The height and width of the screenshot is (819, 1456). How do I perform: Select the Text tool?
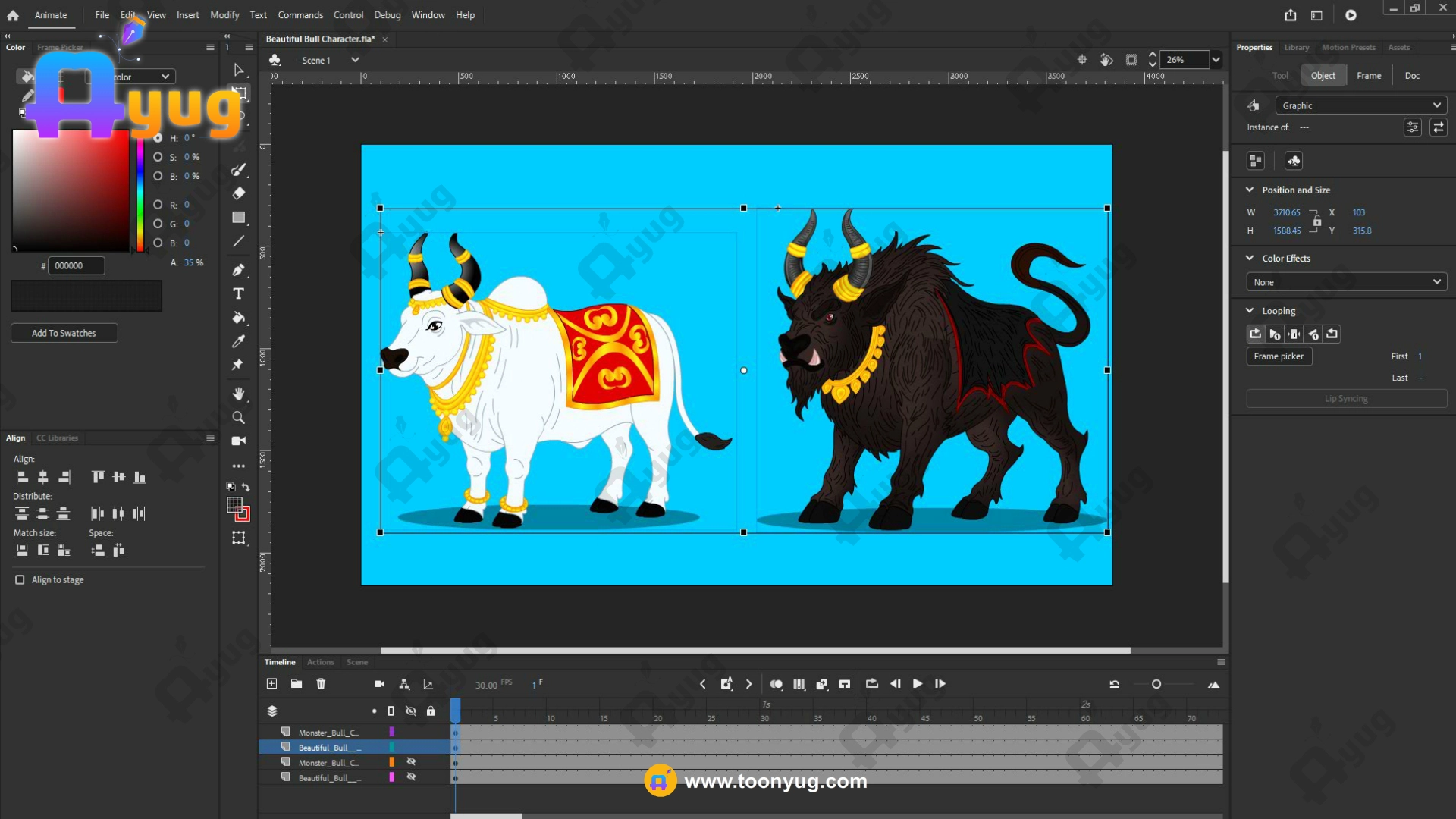tap(238, 293)
